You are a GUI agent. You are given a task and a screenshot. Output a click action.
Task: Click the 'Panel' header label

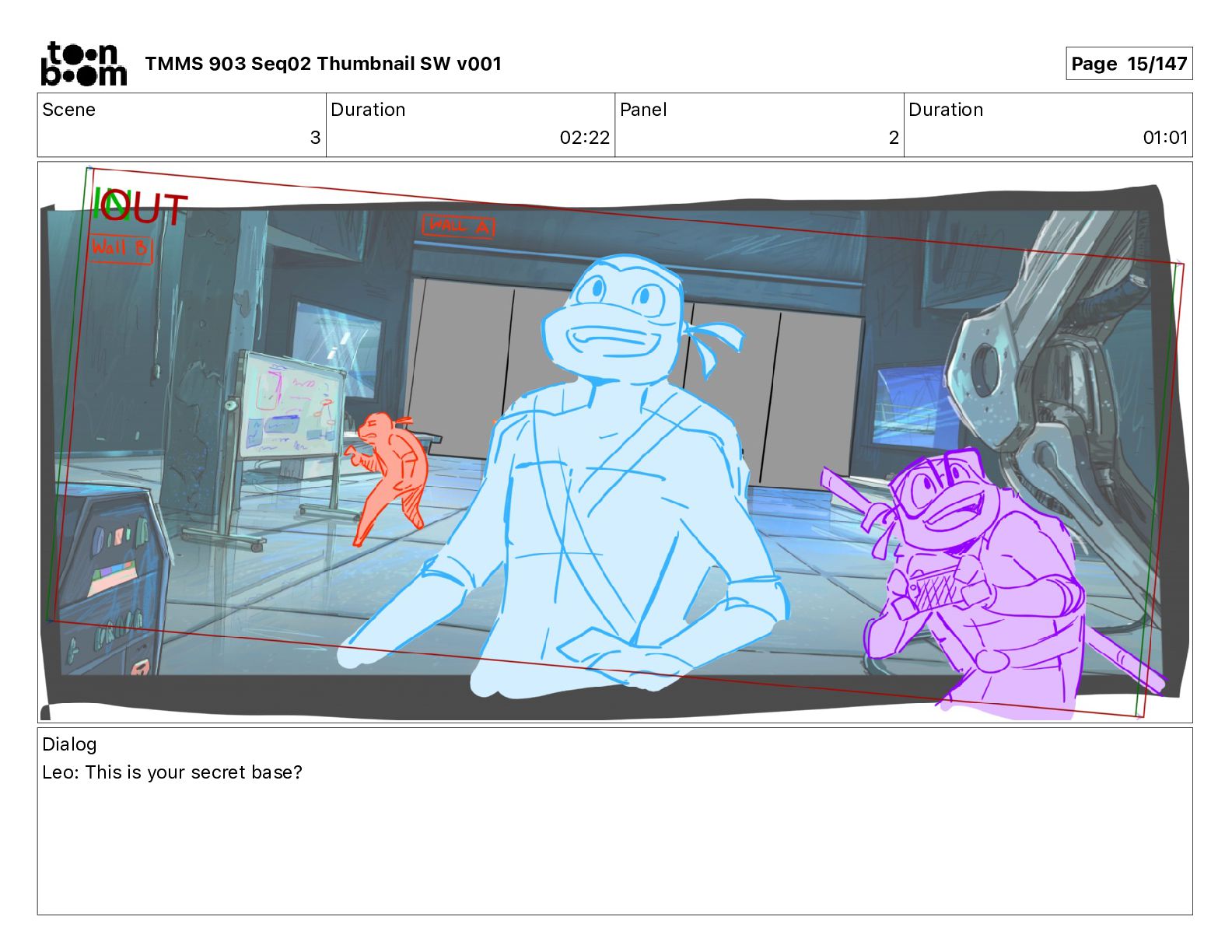click(643, 110)
